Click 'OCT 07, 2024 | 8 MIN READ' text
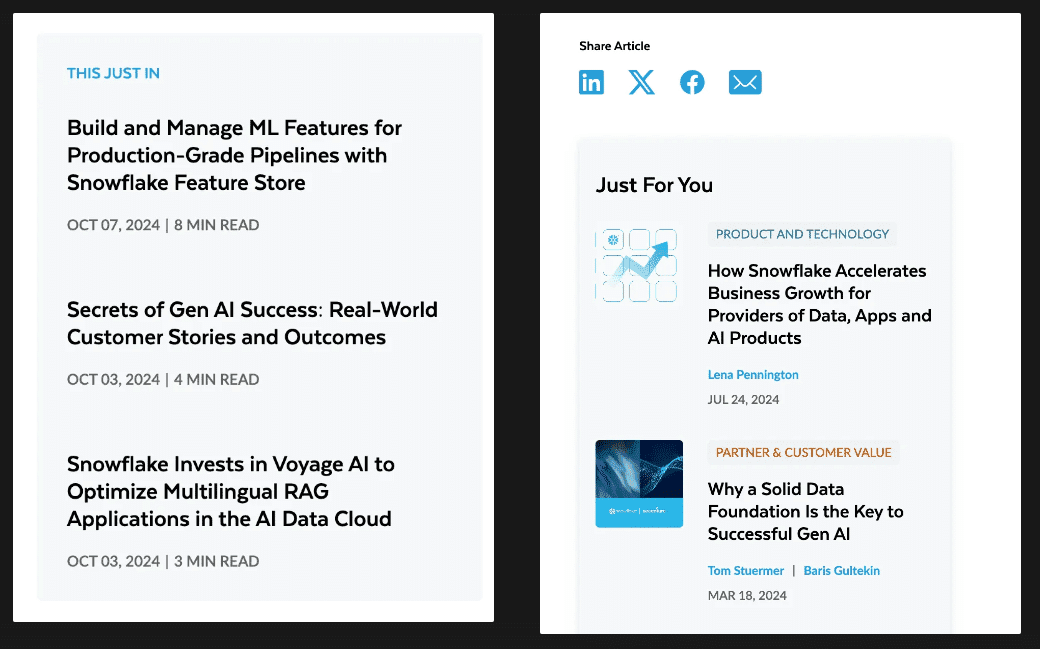This screenshot has width=1040, height=649. pos(163,225)
